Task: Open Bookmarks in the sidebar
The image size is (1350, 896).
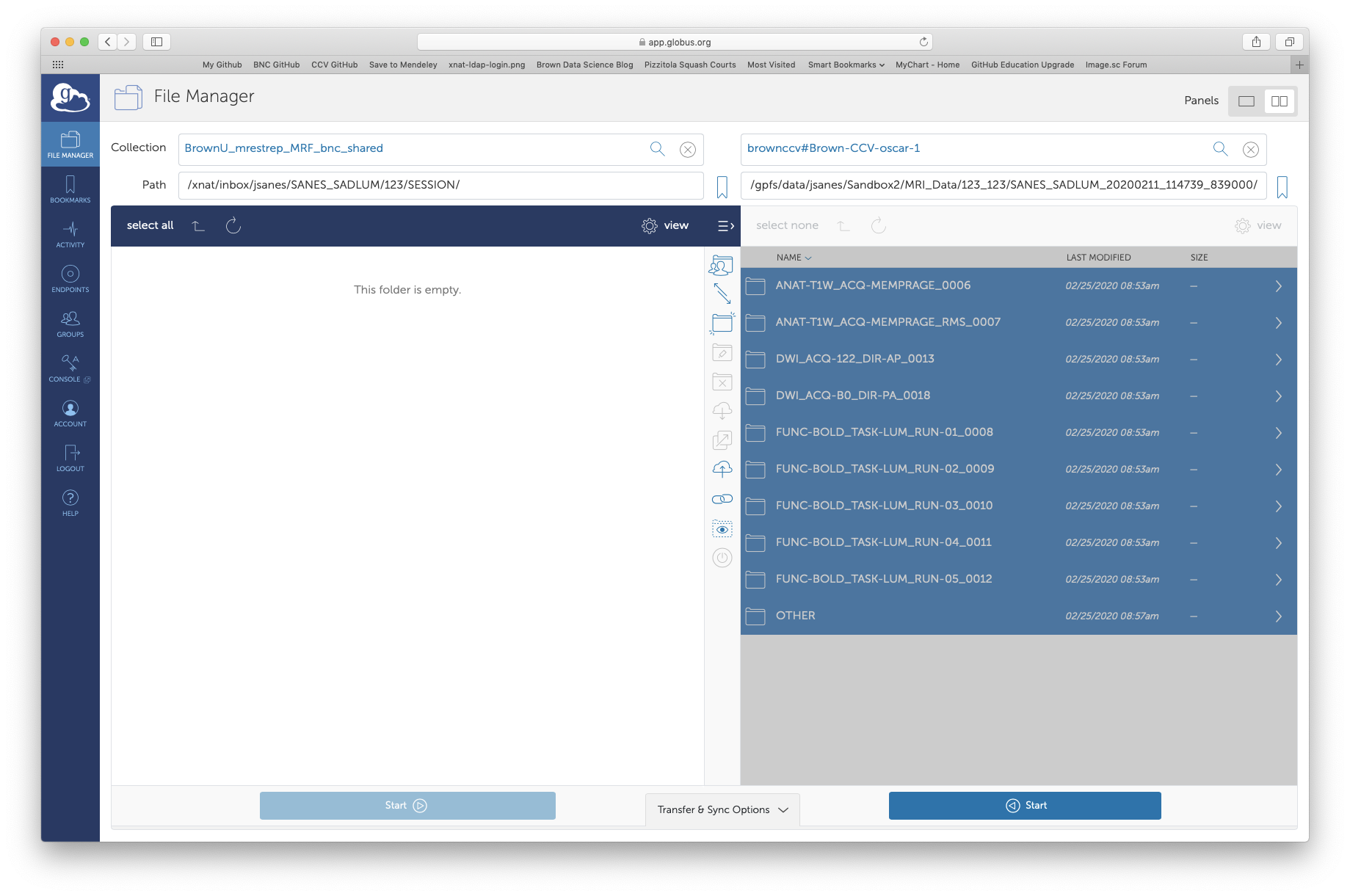Action: (x=70, y=189)
